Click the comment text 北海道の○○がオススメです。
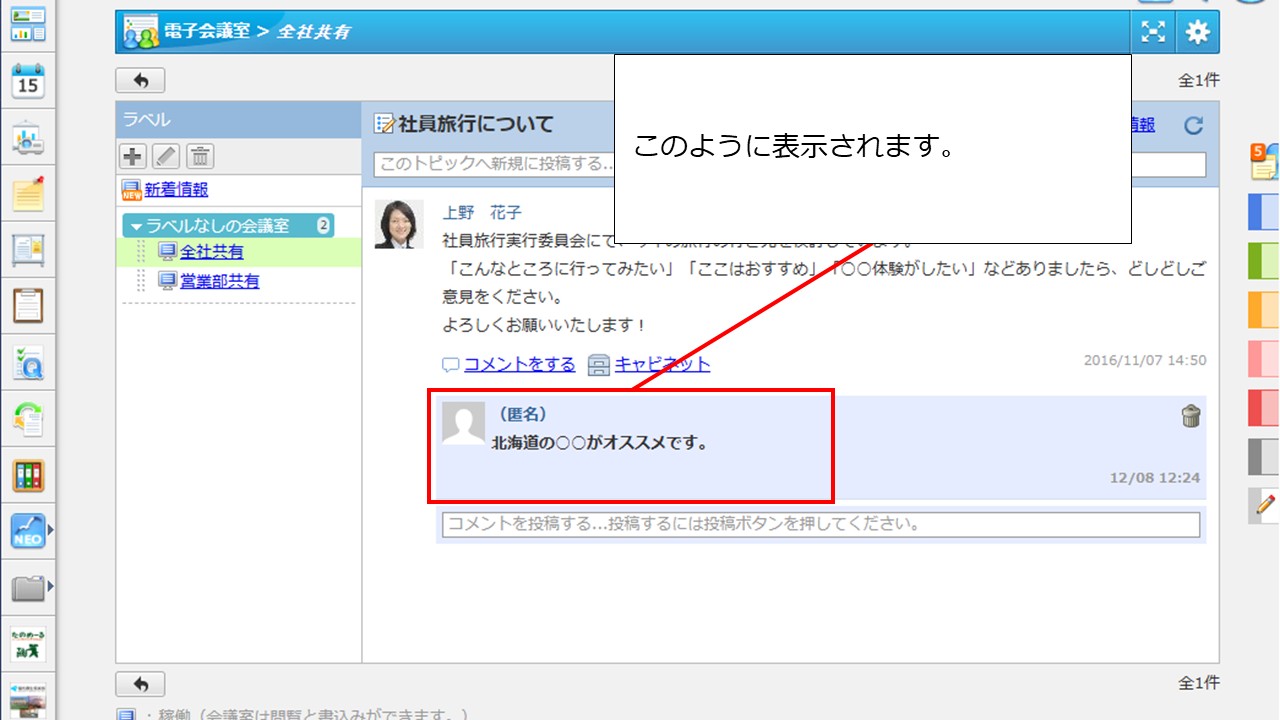1280x720 pixels. (x=600, y=442)
